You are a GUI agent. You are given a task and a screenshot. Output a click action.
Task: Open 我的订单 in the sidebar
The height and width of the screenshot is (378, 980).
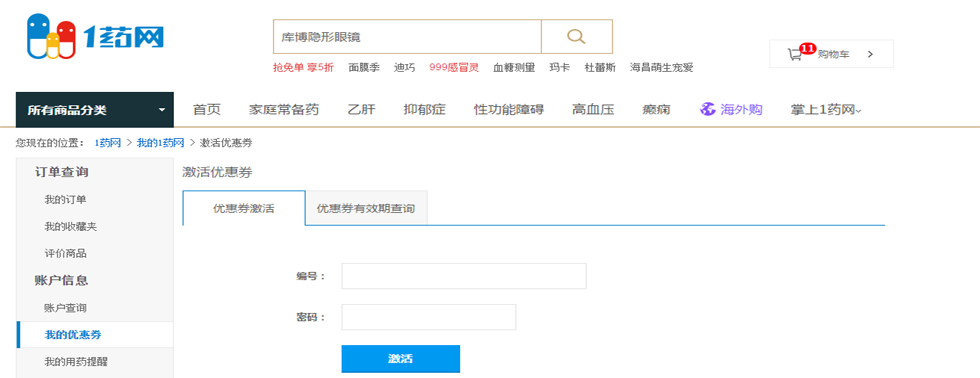[x=65, y=200]
